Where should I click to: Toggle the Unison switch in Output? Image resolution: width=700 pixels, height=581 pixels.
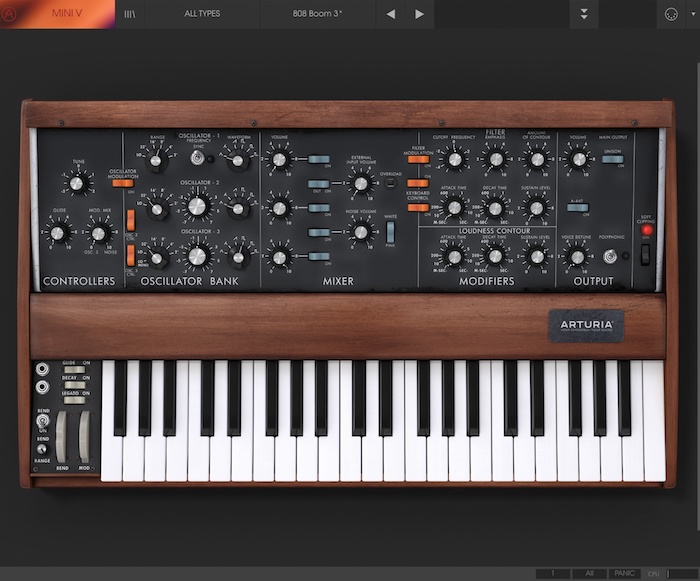click(612, 159)
